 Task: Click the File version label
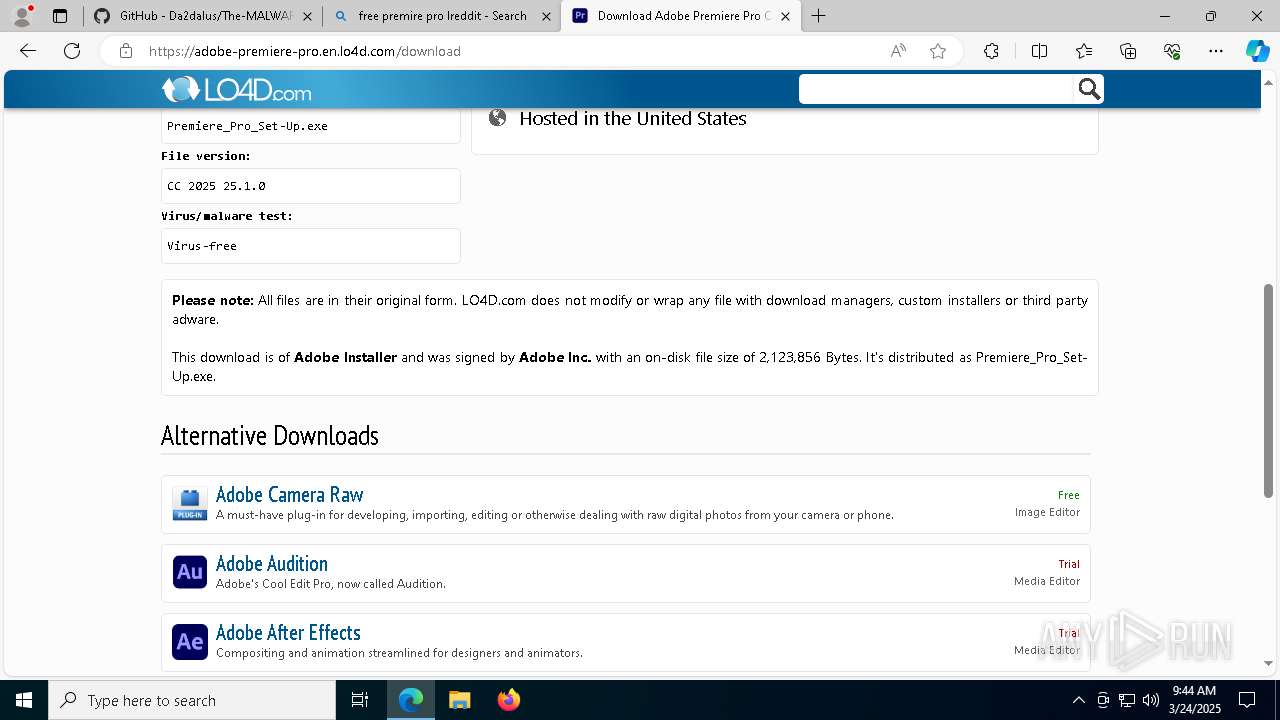[x=206, y=156]
